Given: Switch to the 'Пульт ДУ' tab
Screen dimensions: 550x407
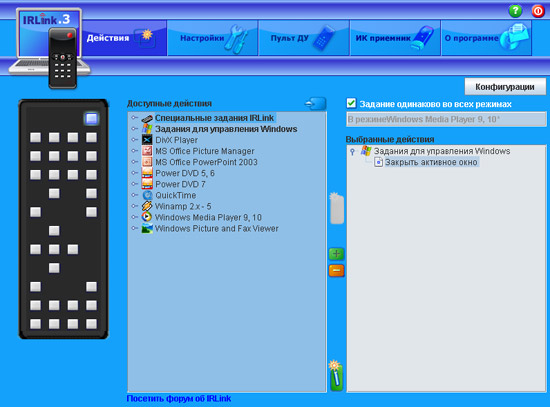Looking at the screenshot, I should pyautogui.click(x=304, y=38).
